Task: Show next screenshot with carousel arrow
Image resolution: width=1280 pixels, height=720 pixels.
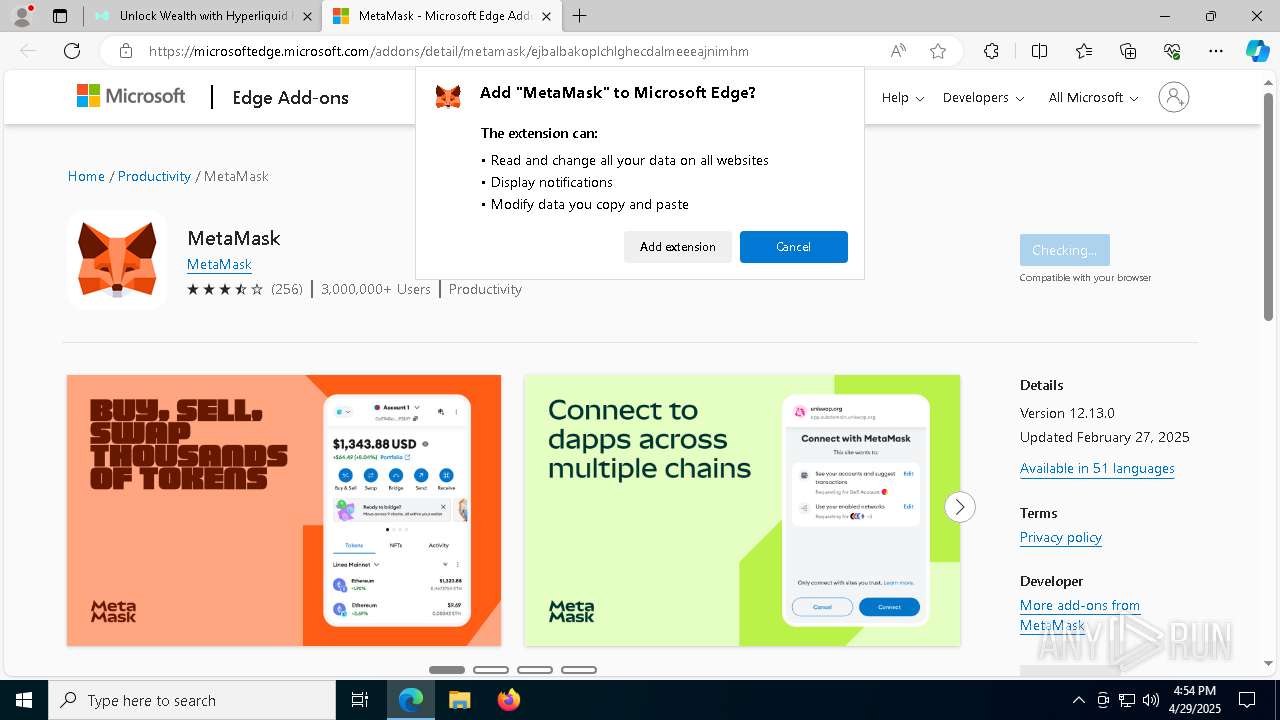Action: tap(960, 507)
